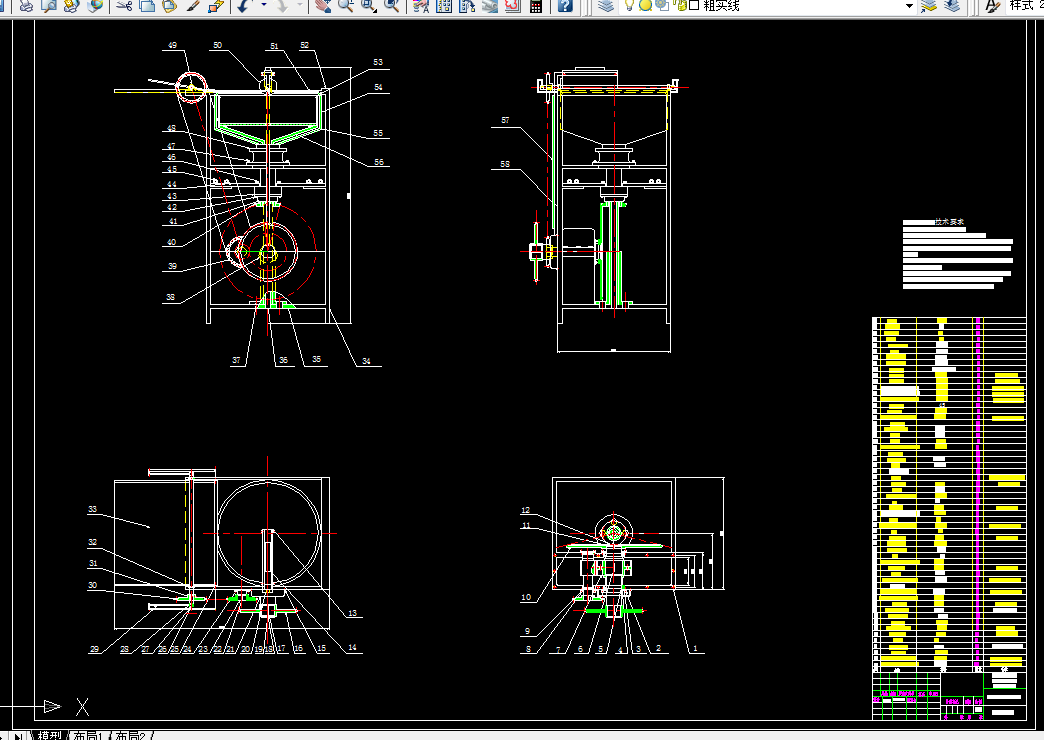Switch to the 模型 tab
This screenshot has height=740, width=1044.
click(x=51, y=735)
